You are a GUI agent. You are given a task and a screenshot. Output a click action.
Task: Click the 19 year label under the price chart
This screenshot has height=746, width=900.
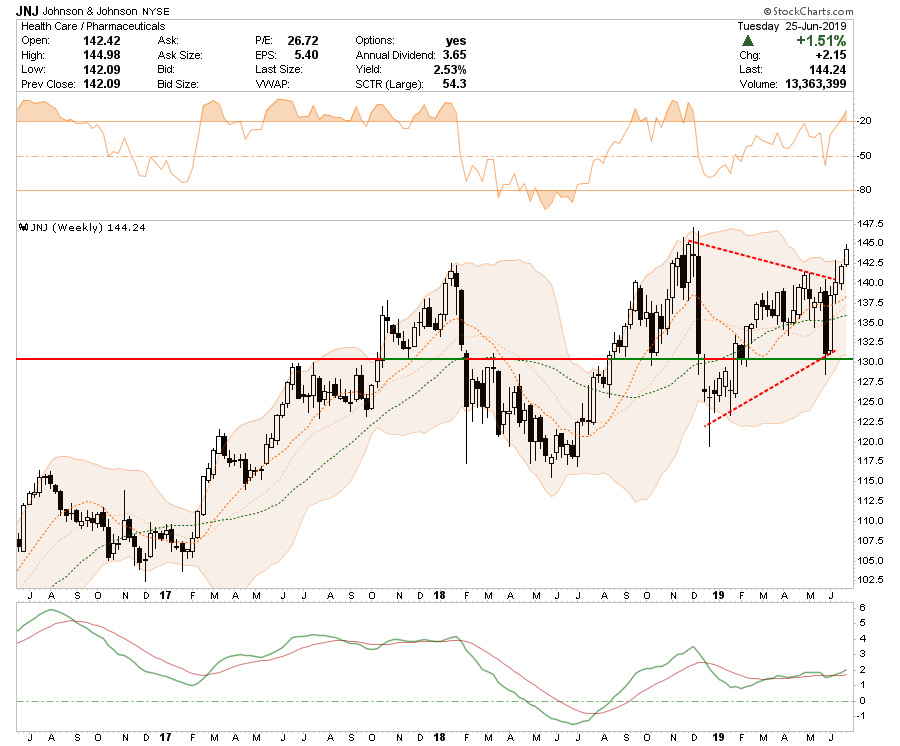(x=718, y=596)
